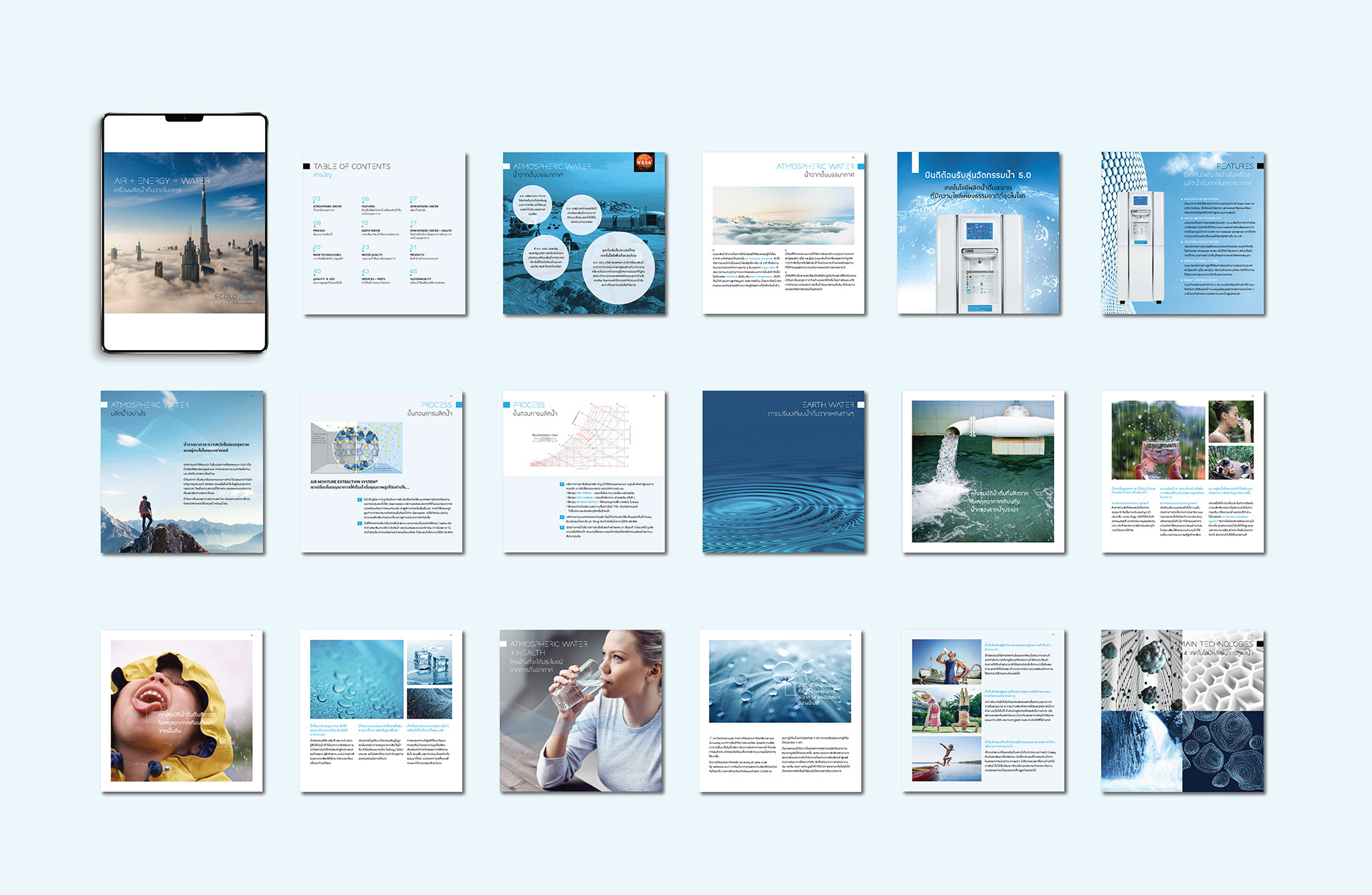Select the hiker on mountain page
This screenshot has height=895, width=1372.
(182, 472)
